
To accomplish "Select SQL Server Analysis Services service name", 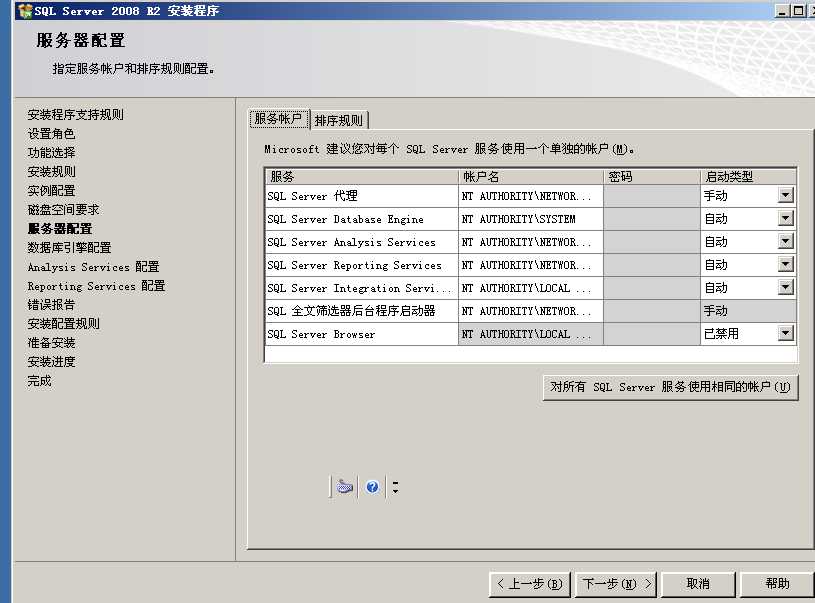I will 362,242.
